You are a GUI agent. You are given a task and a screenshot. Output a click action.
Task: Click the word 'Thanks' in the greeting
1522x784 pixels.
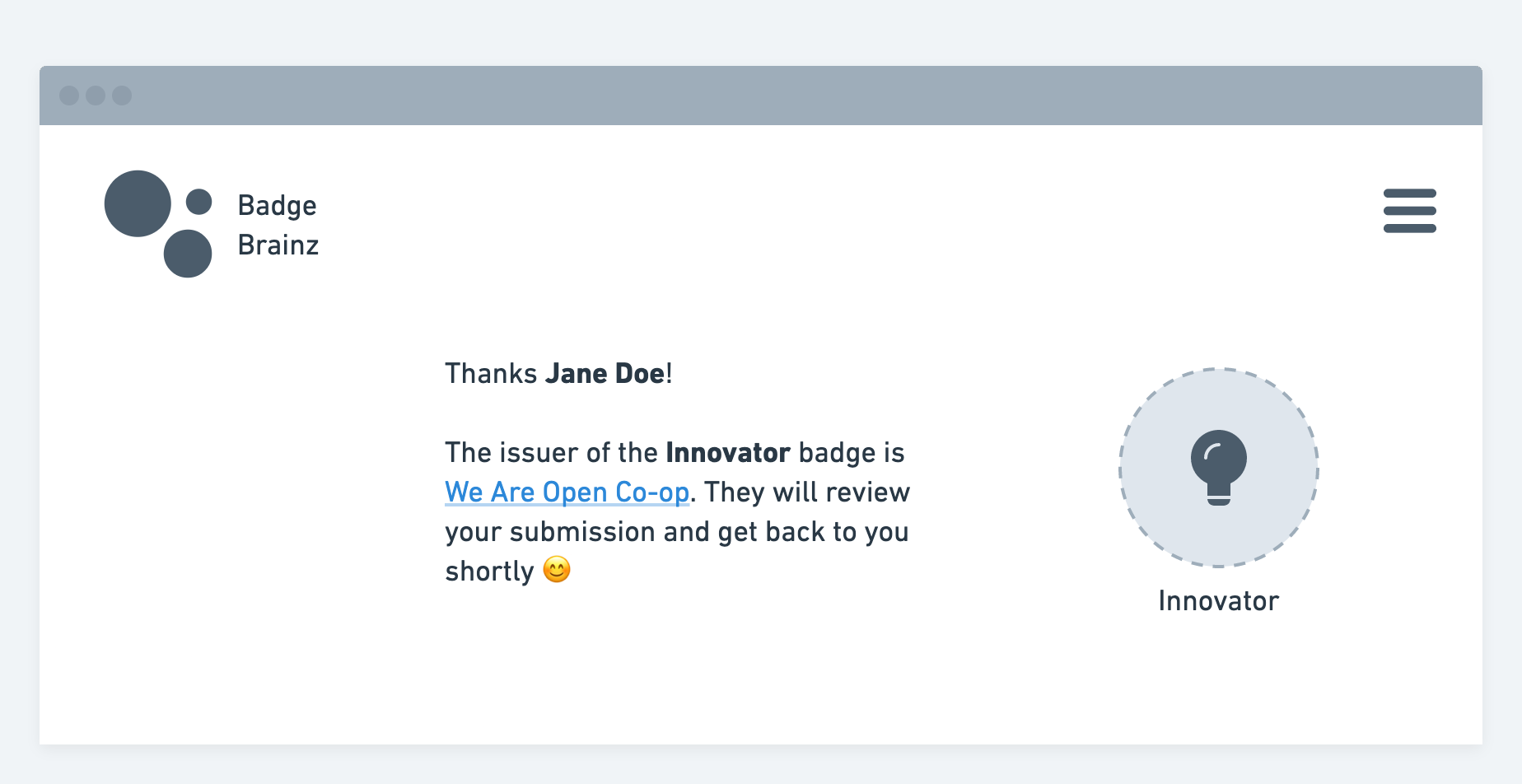coord(491,374)
